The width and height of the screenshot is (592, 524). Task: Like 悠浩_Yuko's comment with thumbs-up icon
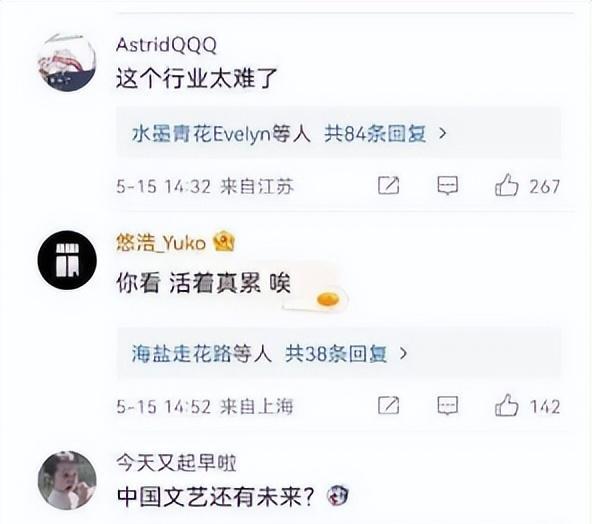click(506, 405)
